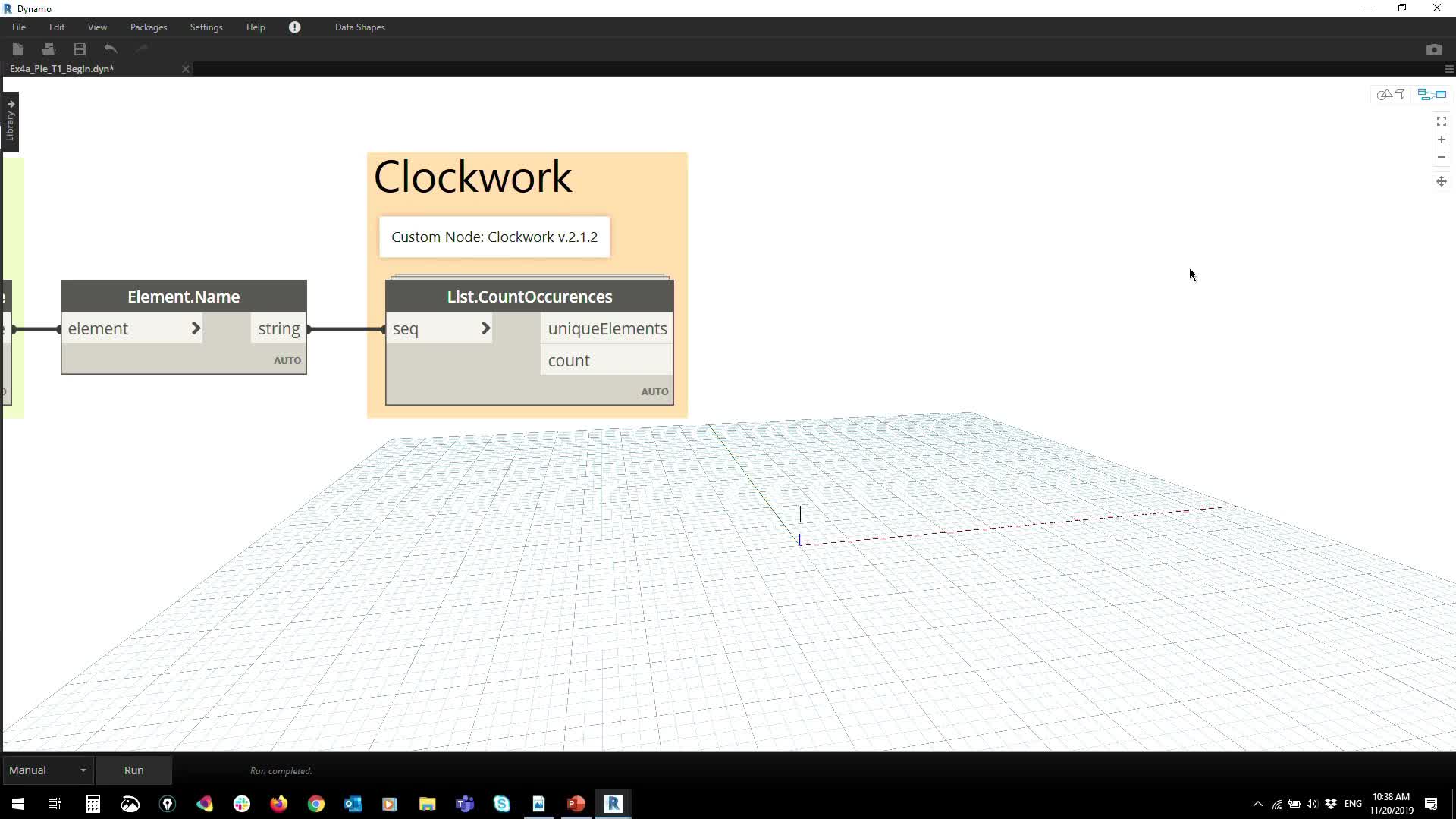Zoom out with the minus icon

coord(1441,158)
